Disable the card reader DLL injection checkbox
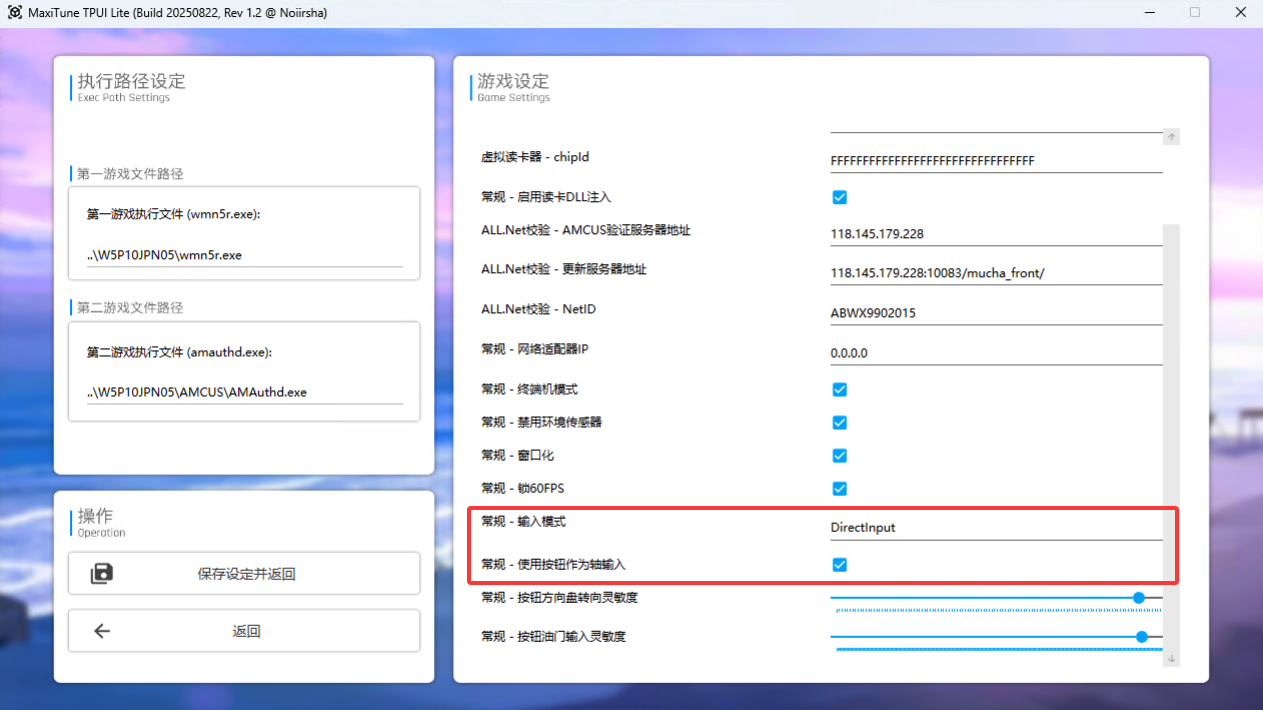The height and width of the screenshot is (710, 1263). [840, 197]
